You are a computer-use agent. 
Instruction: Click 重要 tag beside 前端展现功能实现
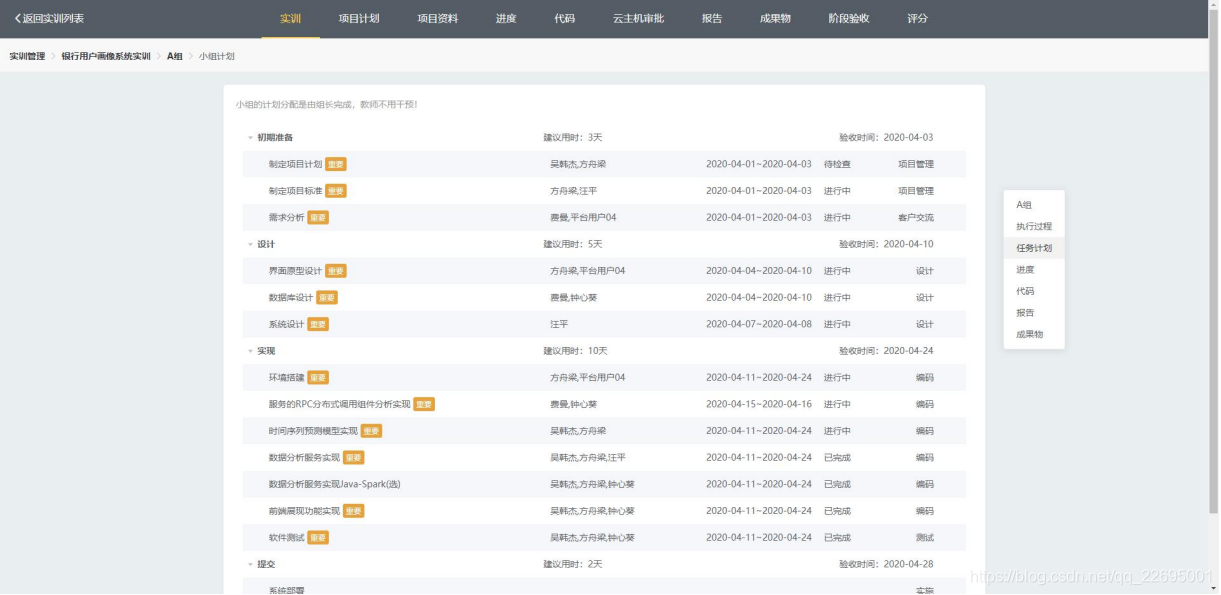(353, 511)
